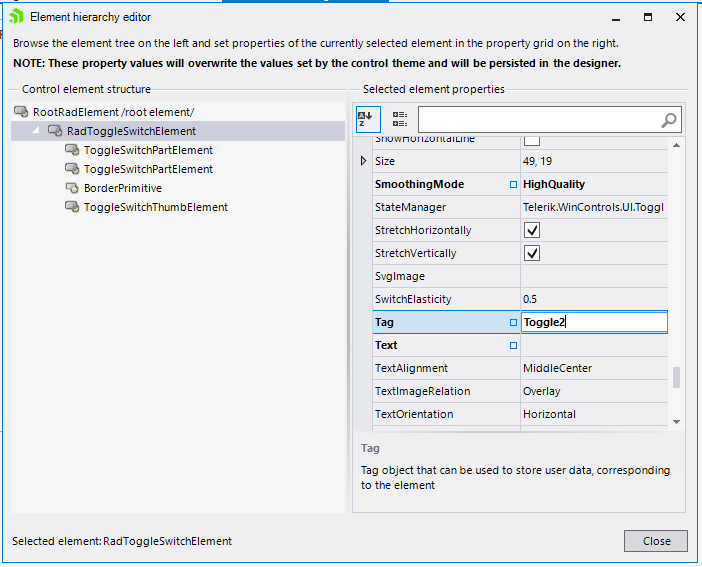Uncheck the StretchVertically checkbox
The width and height of the screenshot is (702, 567).
(533, 253)
